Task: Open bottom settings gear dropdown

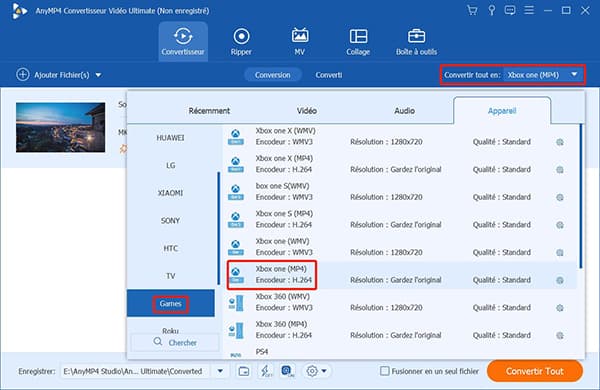Action: point(316,371)
